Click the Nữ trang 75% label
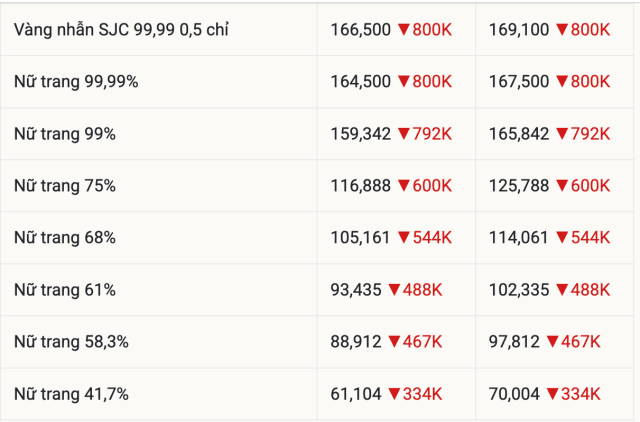The width and height of the screenshot is (640, 422). tap(65, 186)
